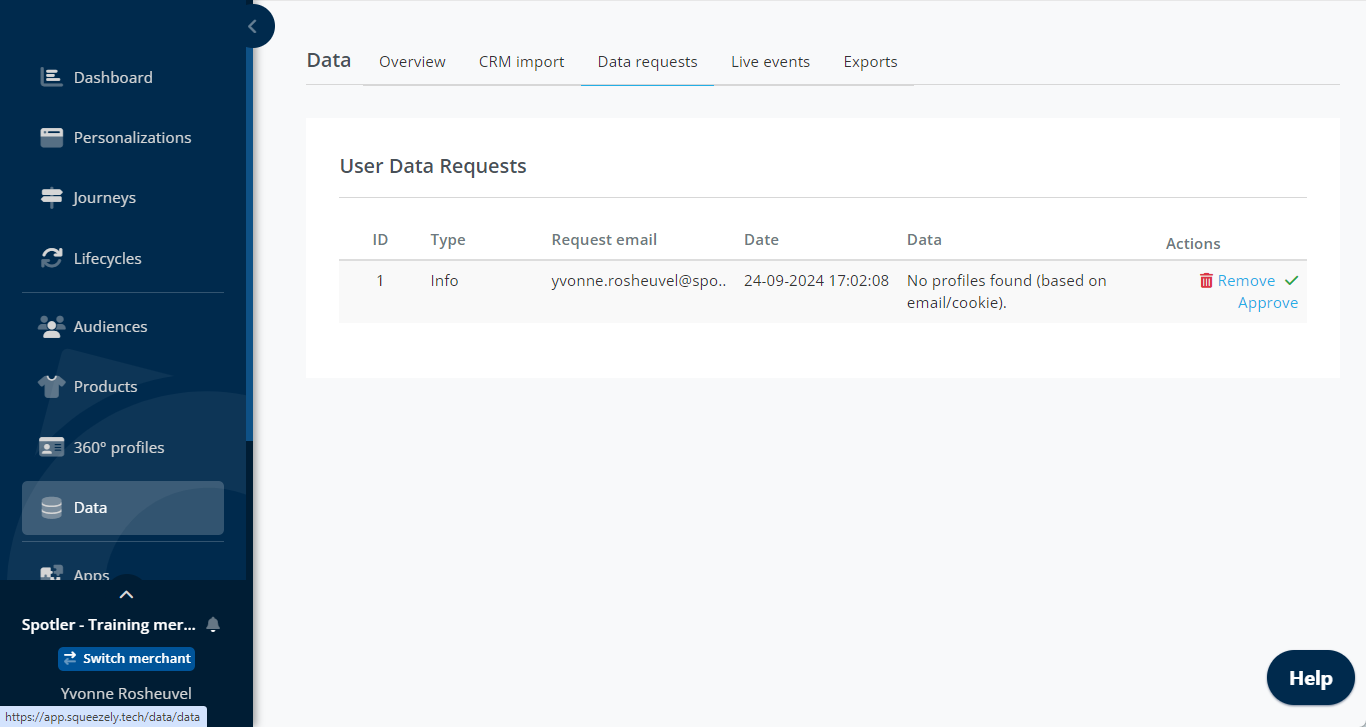1366x727 pixels.
Task: Open the Exports tab
Action: click(870, 62)
